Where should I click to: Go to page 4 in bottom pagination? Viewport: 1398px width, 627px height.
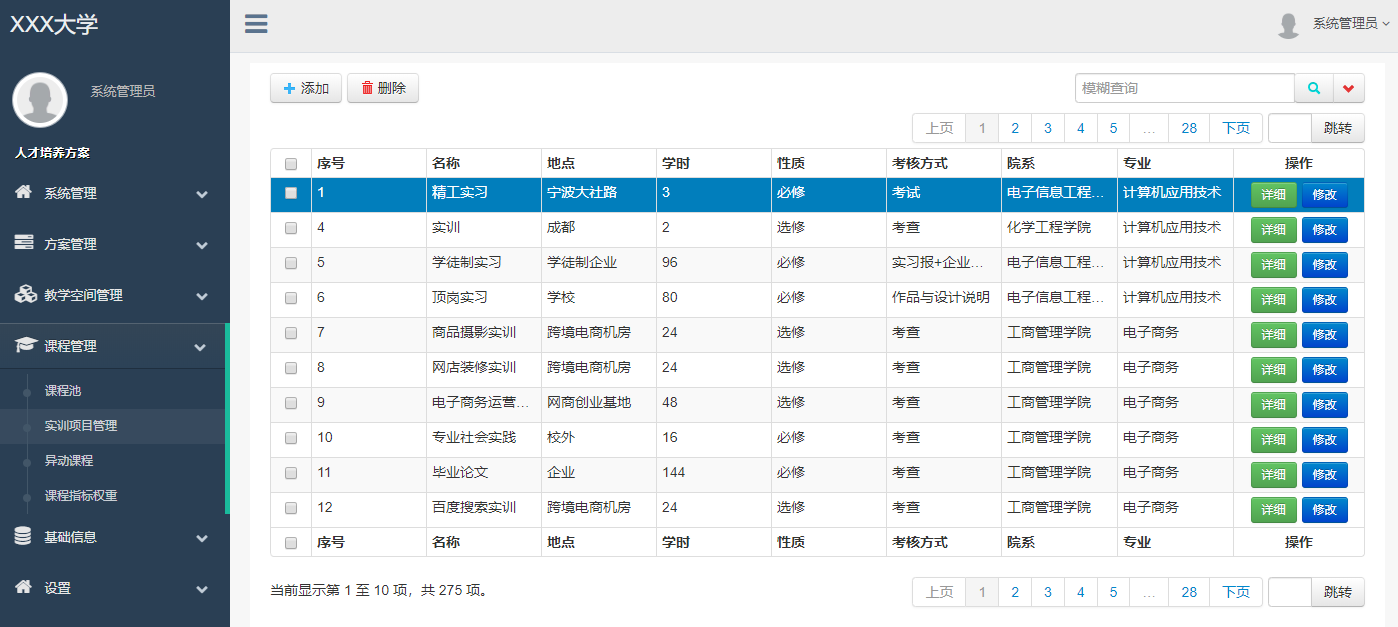pyautogui.click(x=1081, y=592)
